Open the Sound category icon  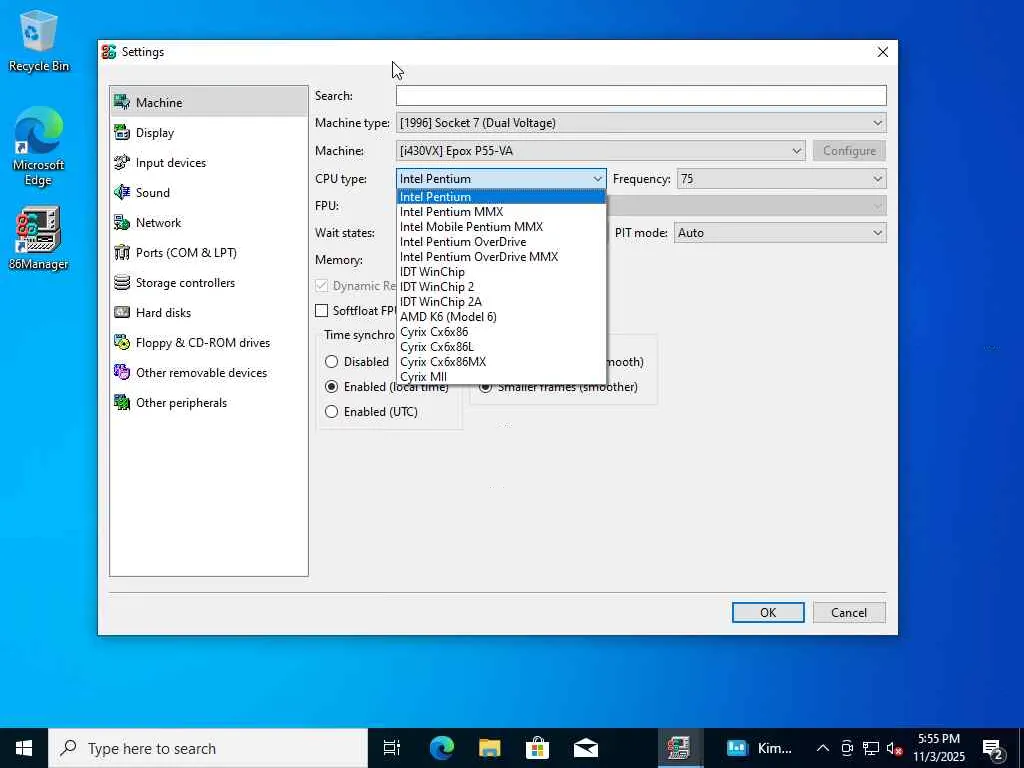click(121, 192)
